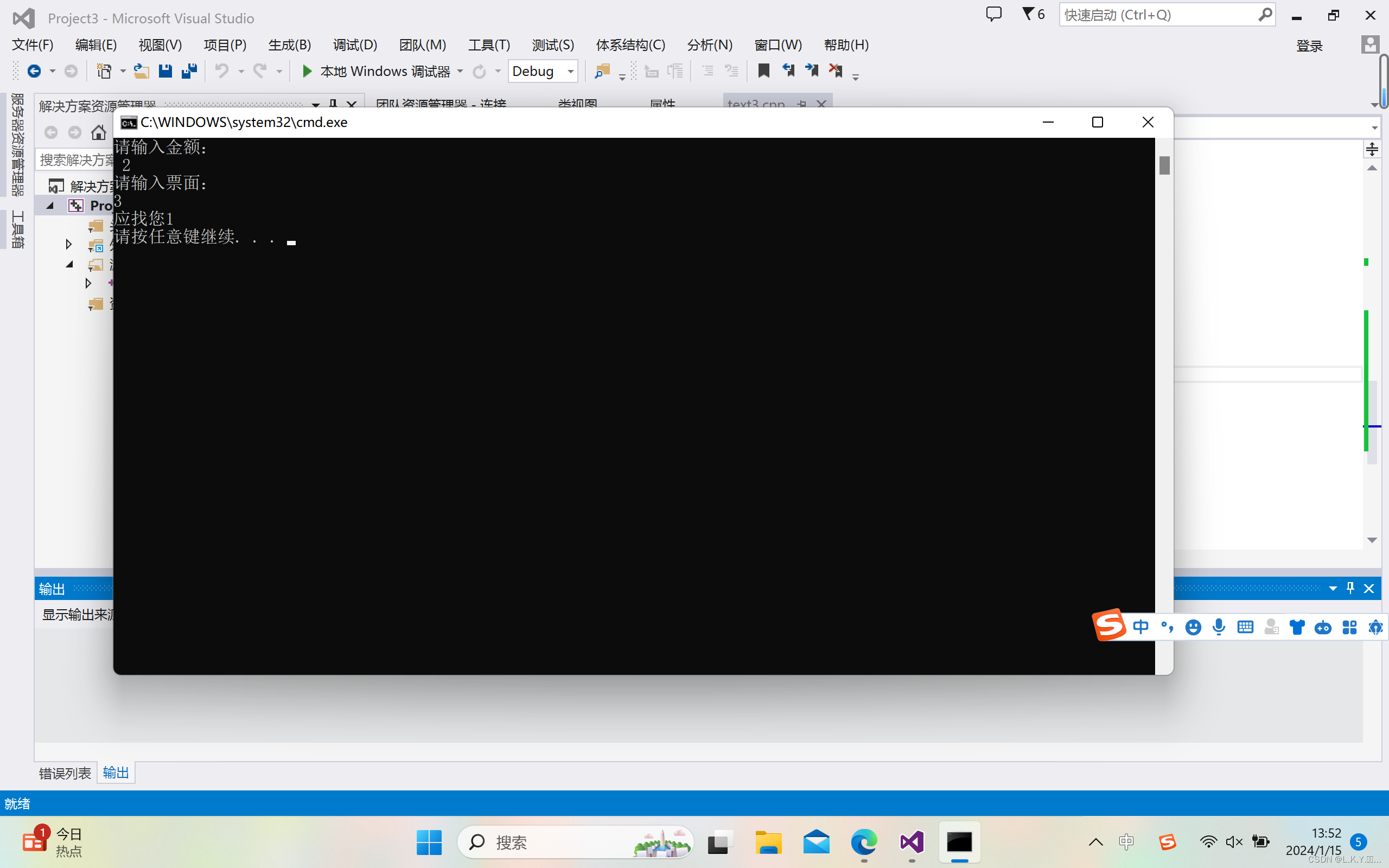The width and height of the screenshot is (1389, 868).
Task: Click the Save All toolbar icon
Action: point(189,71)
